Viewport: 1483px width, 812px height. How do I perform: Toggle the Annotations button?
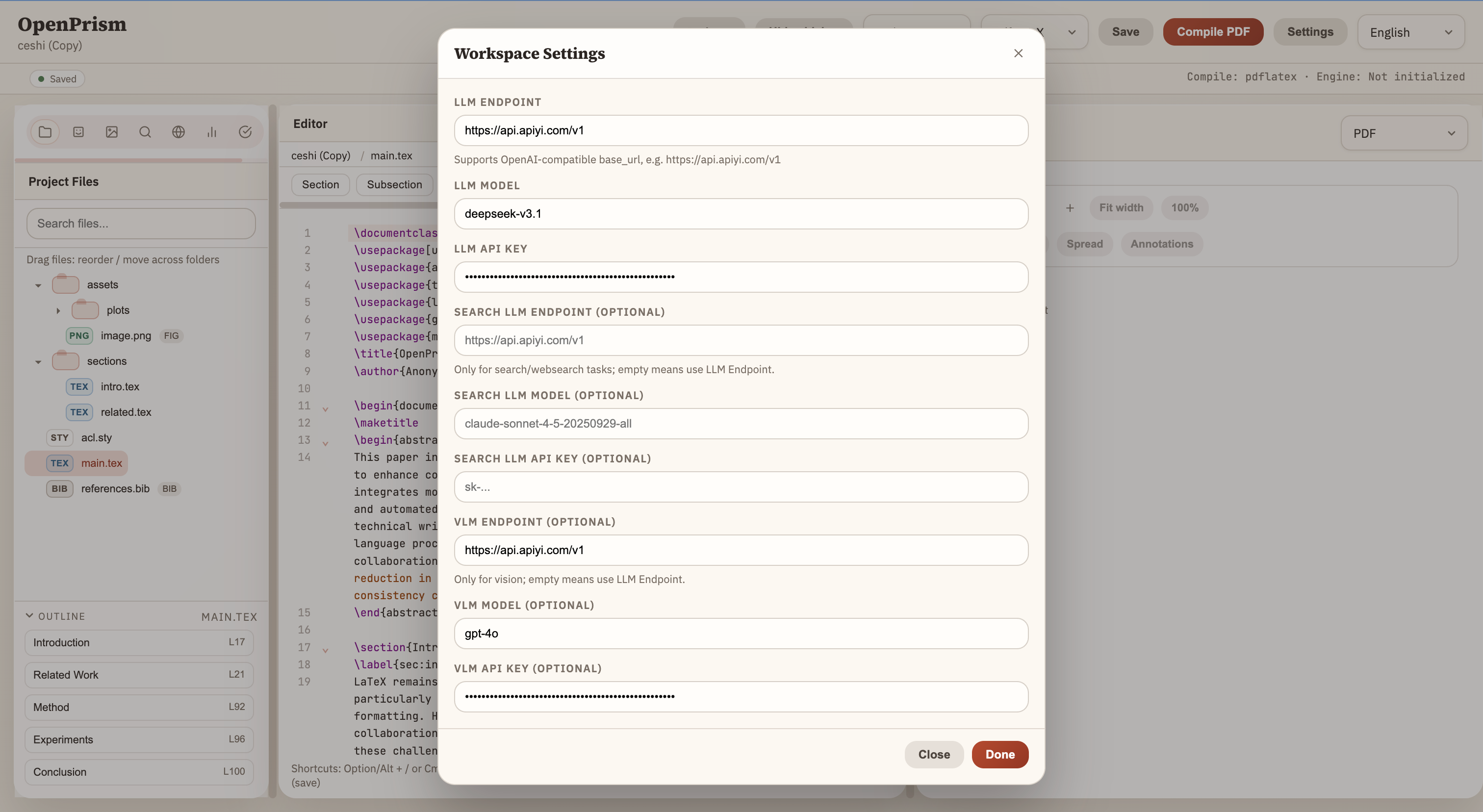tap(1161, 244)
